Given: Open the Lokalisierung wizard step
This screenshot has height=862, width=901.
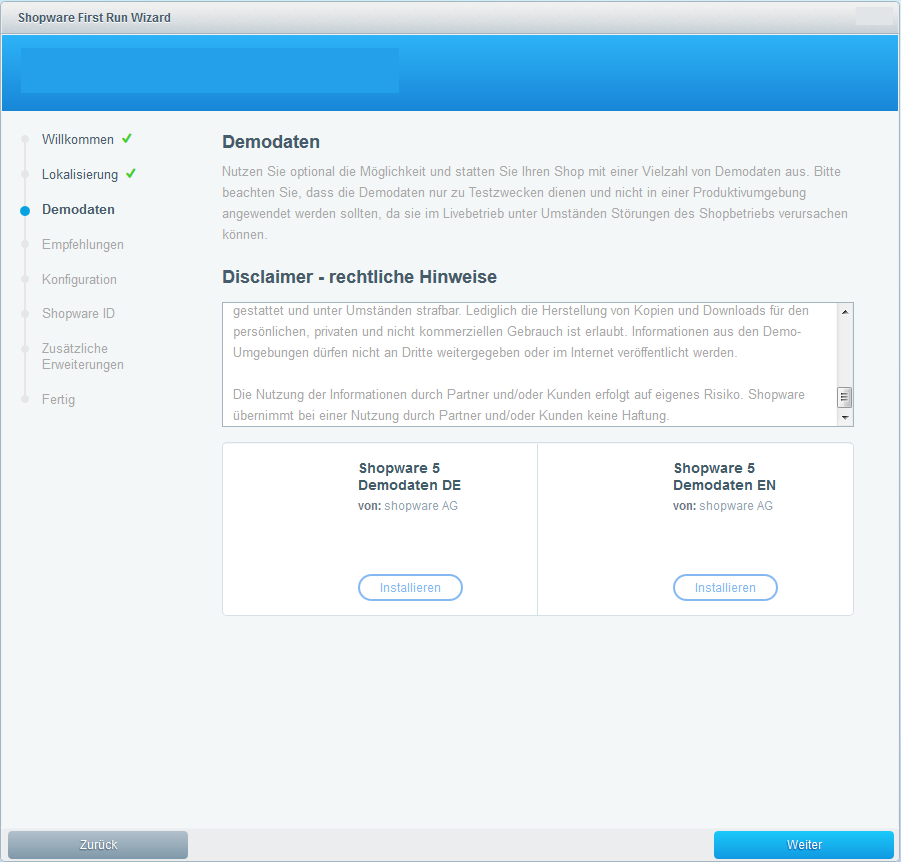Looking at the screenshot, I should 80,174.
